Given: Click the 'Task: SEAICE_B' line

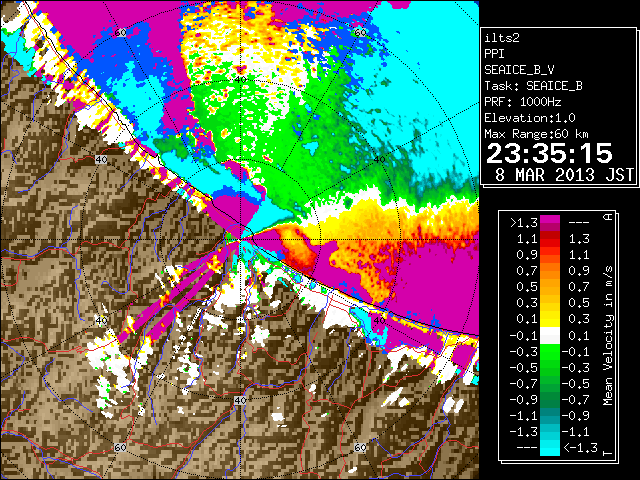Looking at the screenshot, I should 533,86.
